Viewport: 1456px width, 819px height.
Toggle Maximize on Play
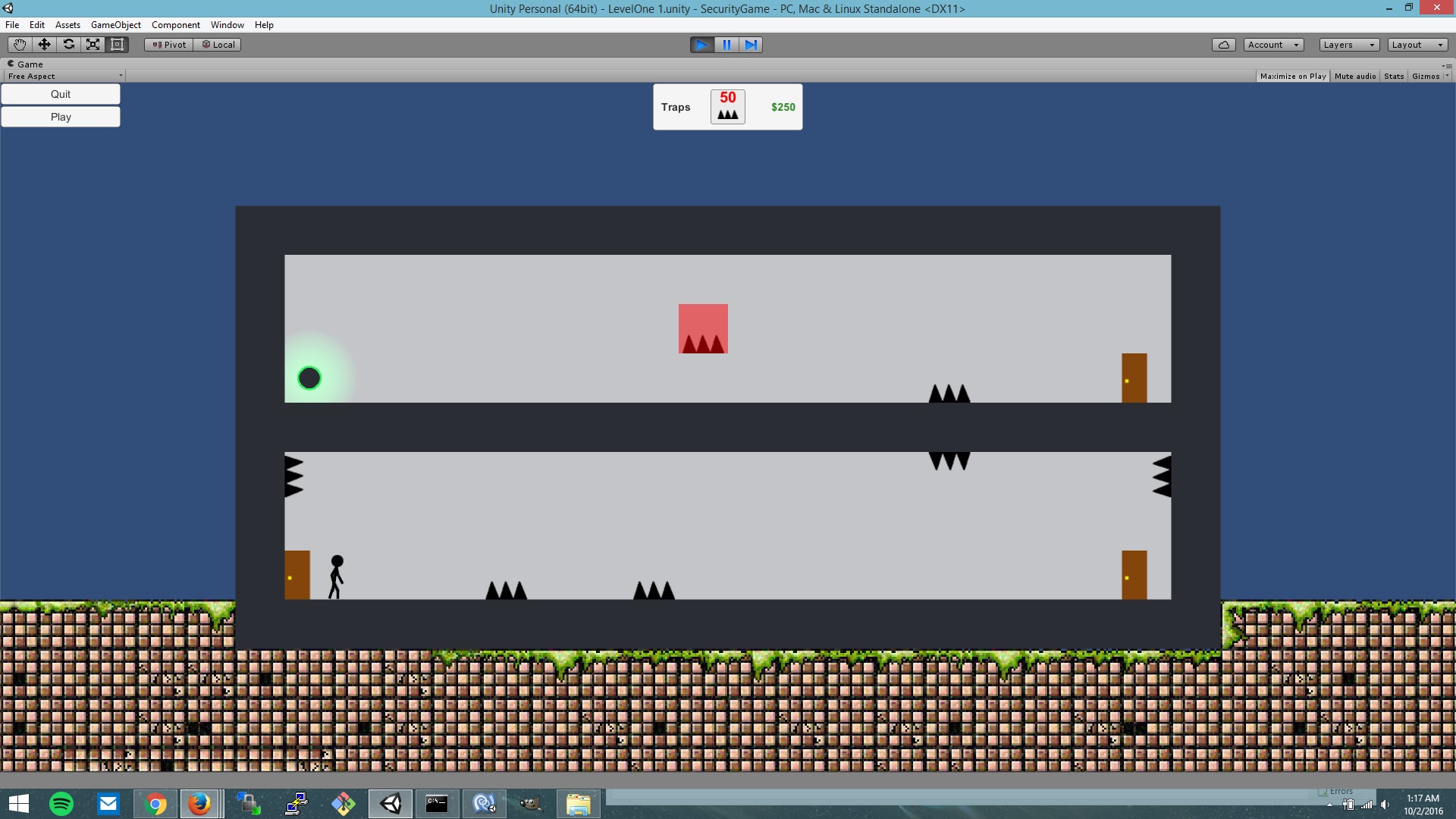[x=1292, y=77]
